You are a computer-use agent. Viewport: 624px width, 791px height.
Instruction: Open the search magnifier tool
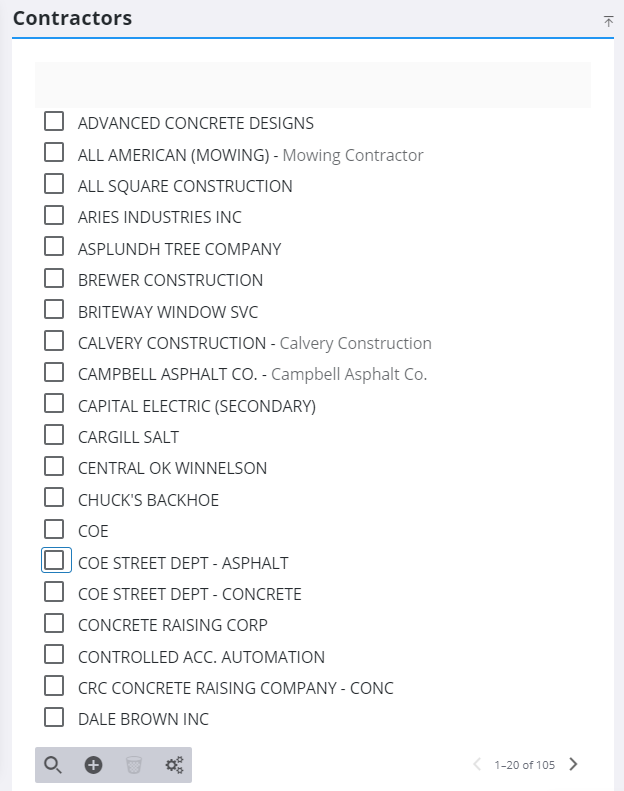pyautogui.click(x=53, y=765)
